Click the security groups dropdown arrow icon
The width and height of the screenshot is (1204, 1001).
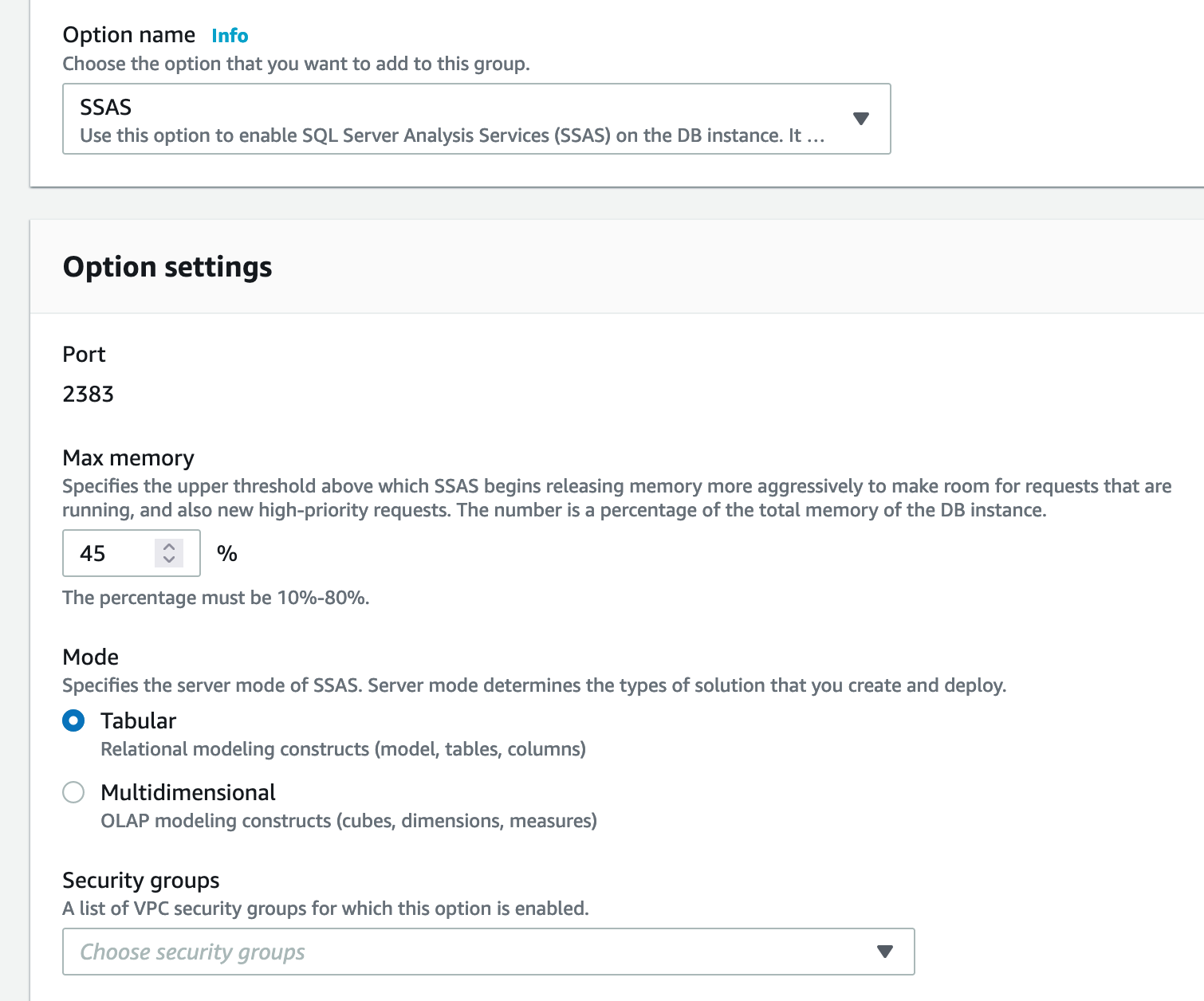tap(884, 952)
